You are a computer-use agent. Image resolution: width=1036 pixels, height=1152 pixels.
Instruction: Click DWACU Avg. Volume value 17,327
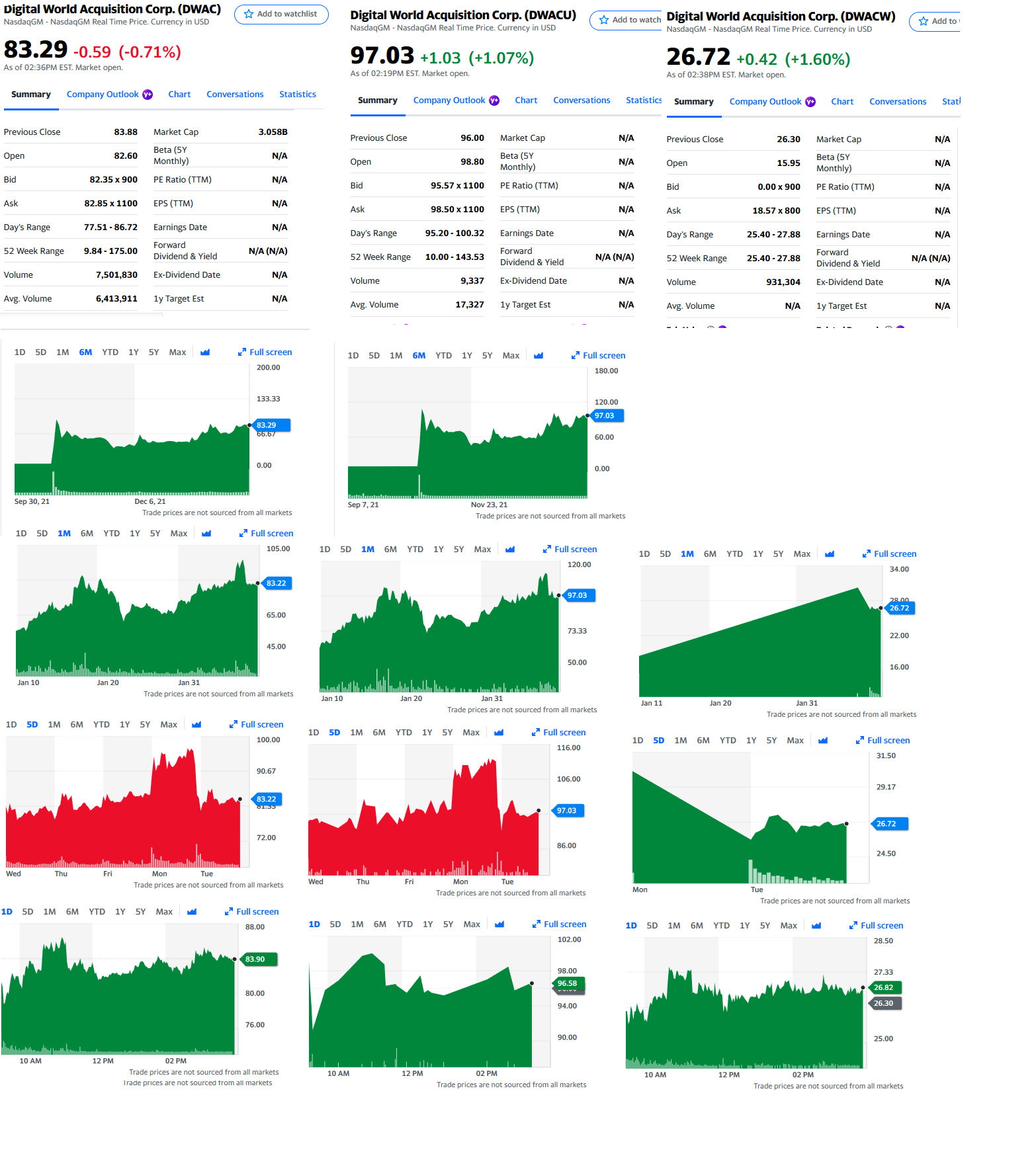(x=470, y=305)
